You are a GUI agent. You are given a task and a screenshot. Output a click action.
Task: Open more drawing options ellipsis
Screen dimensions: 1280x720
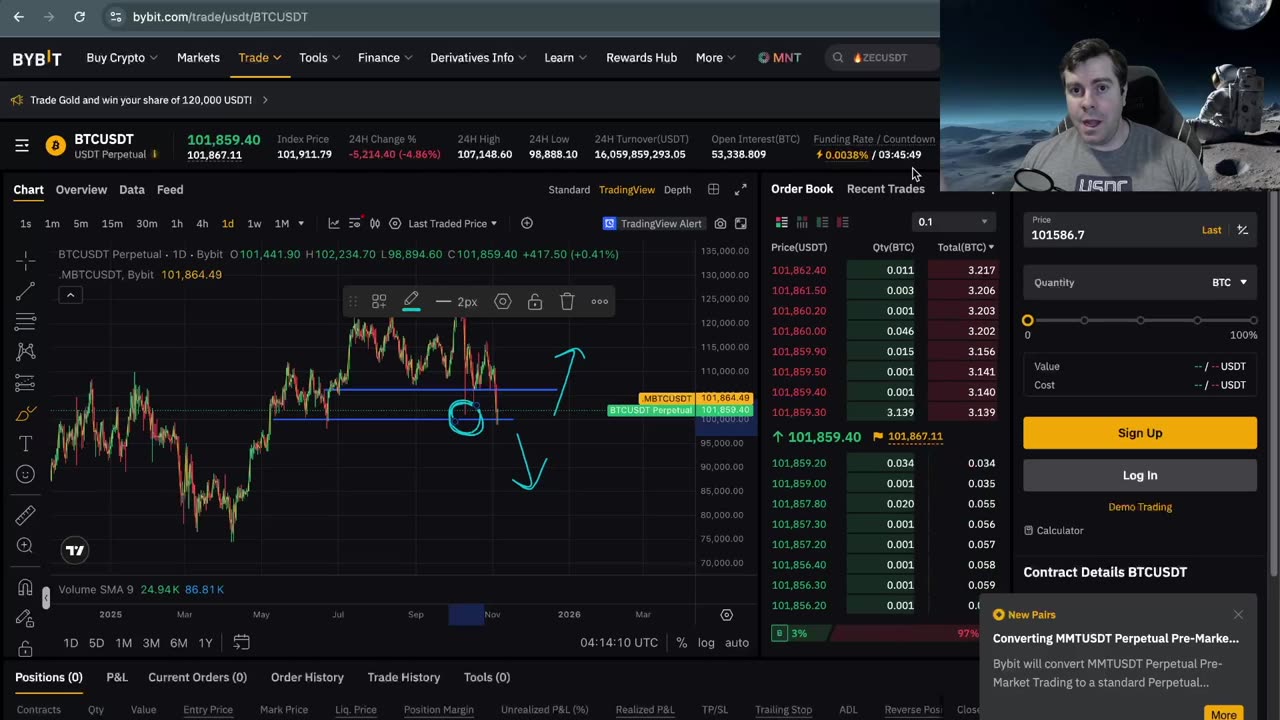click(x=599, y=301)
